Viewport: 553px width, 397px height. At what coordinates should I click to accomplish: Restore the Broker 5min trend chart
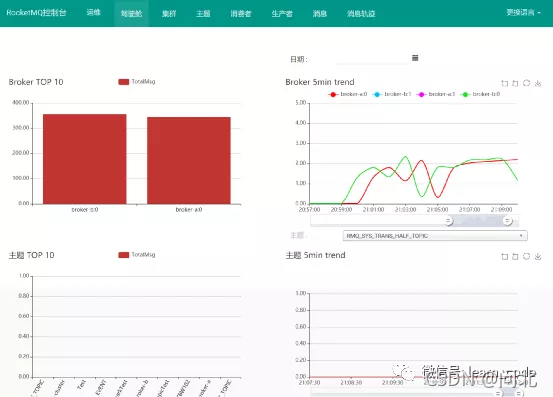click(527, 83)
